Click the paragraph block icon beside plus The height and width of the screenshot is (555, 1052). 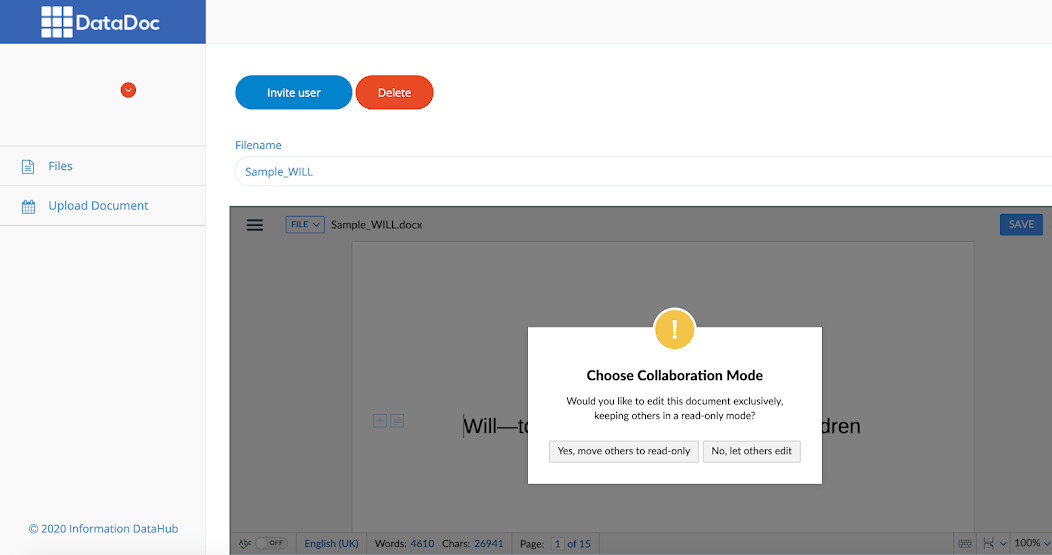(x=397, y=421)
